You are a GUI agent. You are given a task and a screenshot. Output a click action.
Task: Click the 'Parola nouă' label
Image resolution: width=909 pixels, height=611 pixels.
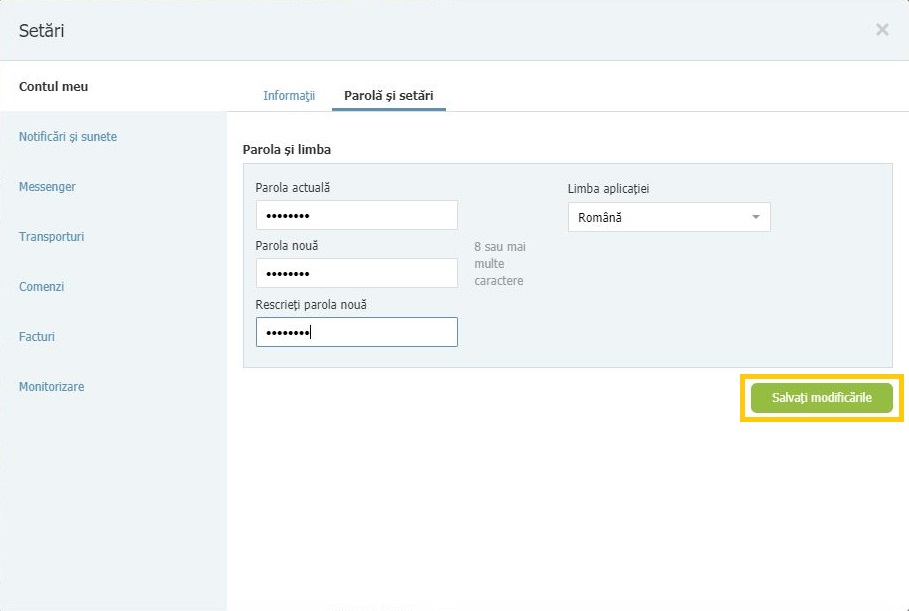(286, 246)
